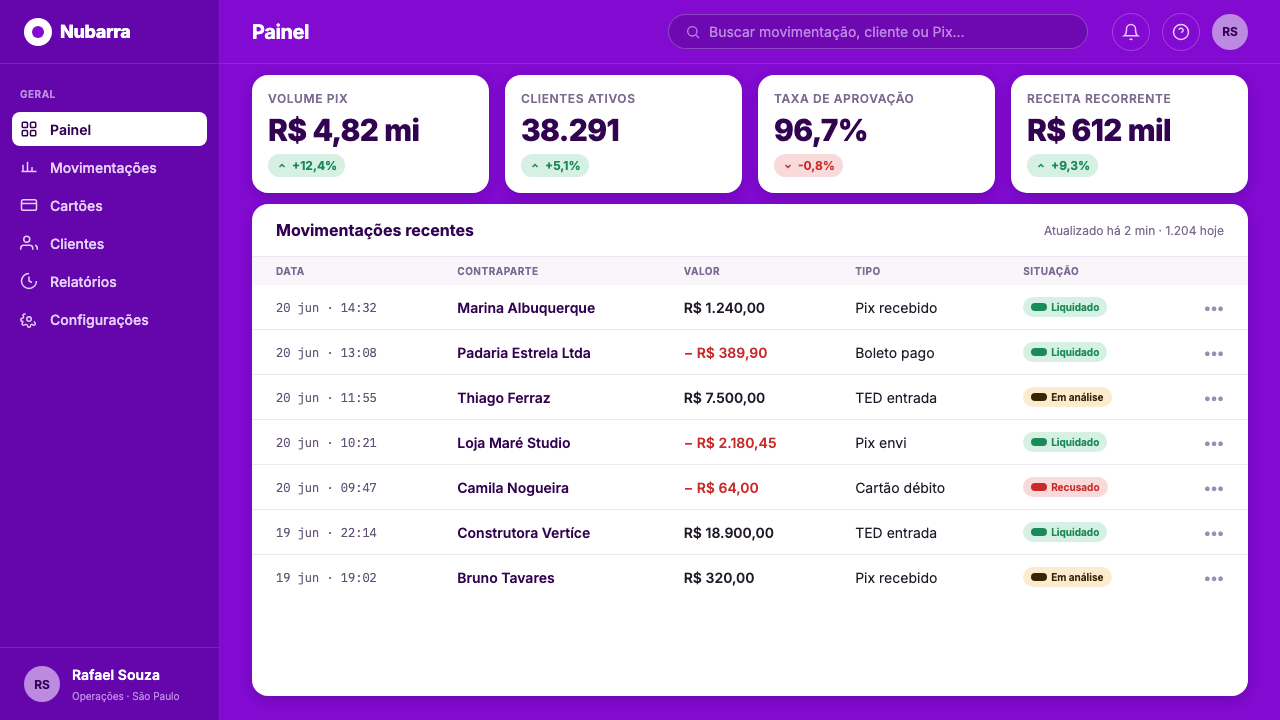Open the more options for Marina Albuquerque
Screen dimensions: 1280x720
pyautogui.click(x=1214, y=308)
